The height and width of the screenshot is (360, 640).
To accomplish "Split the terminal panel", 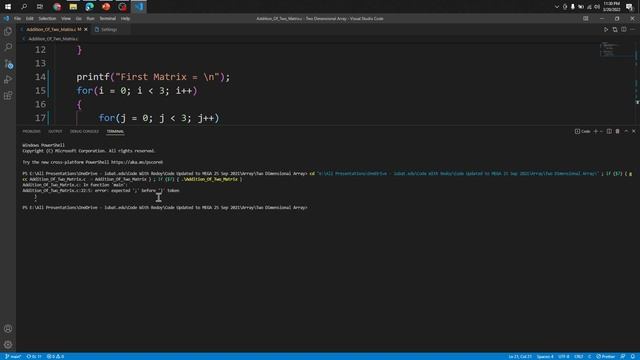I will 609,131.
